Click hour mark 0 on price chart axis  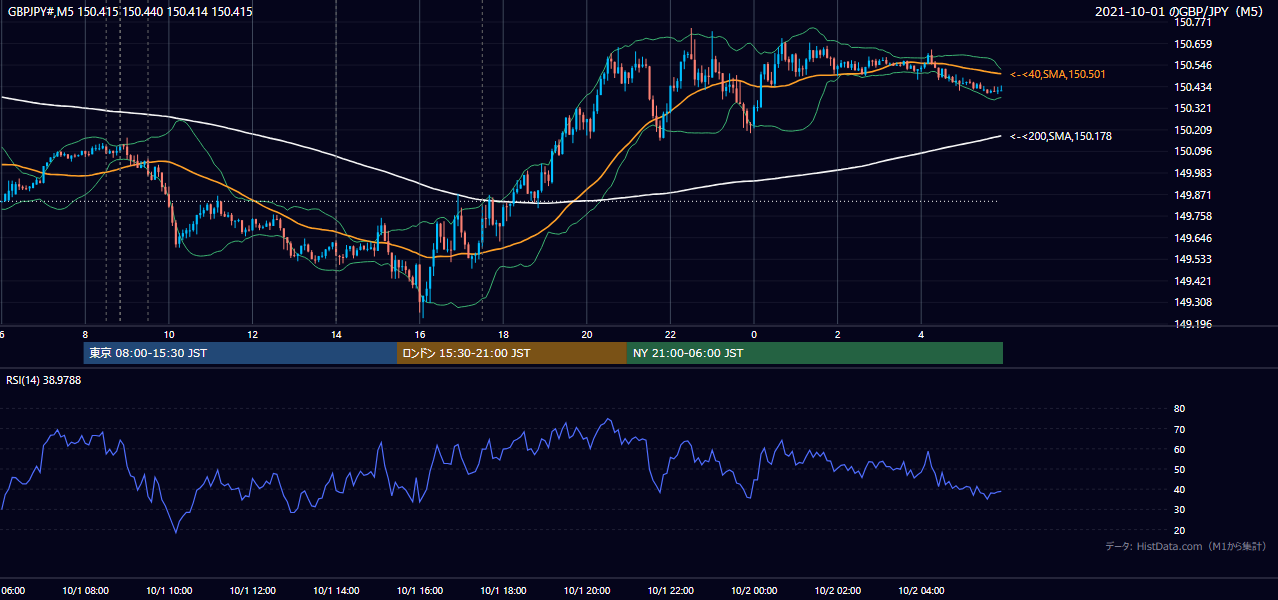pos(754,334)
